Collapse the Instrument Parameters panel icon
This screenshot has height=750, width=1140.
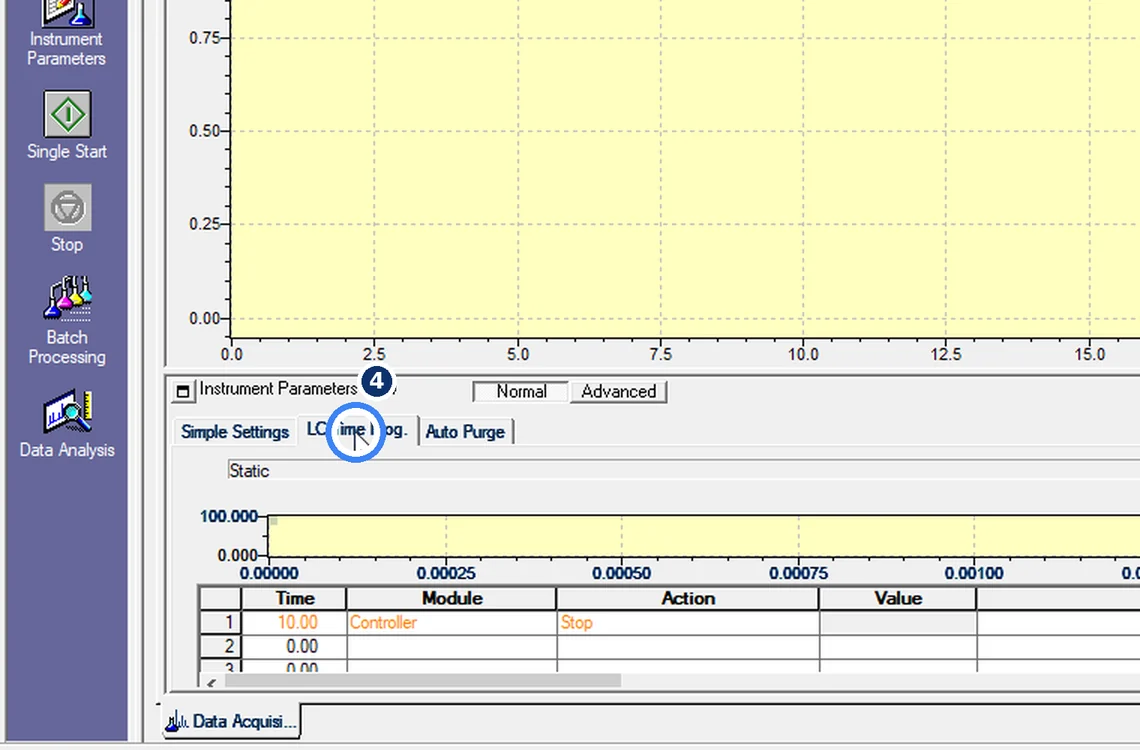pyautogui.click(x=183, y=392)
